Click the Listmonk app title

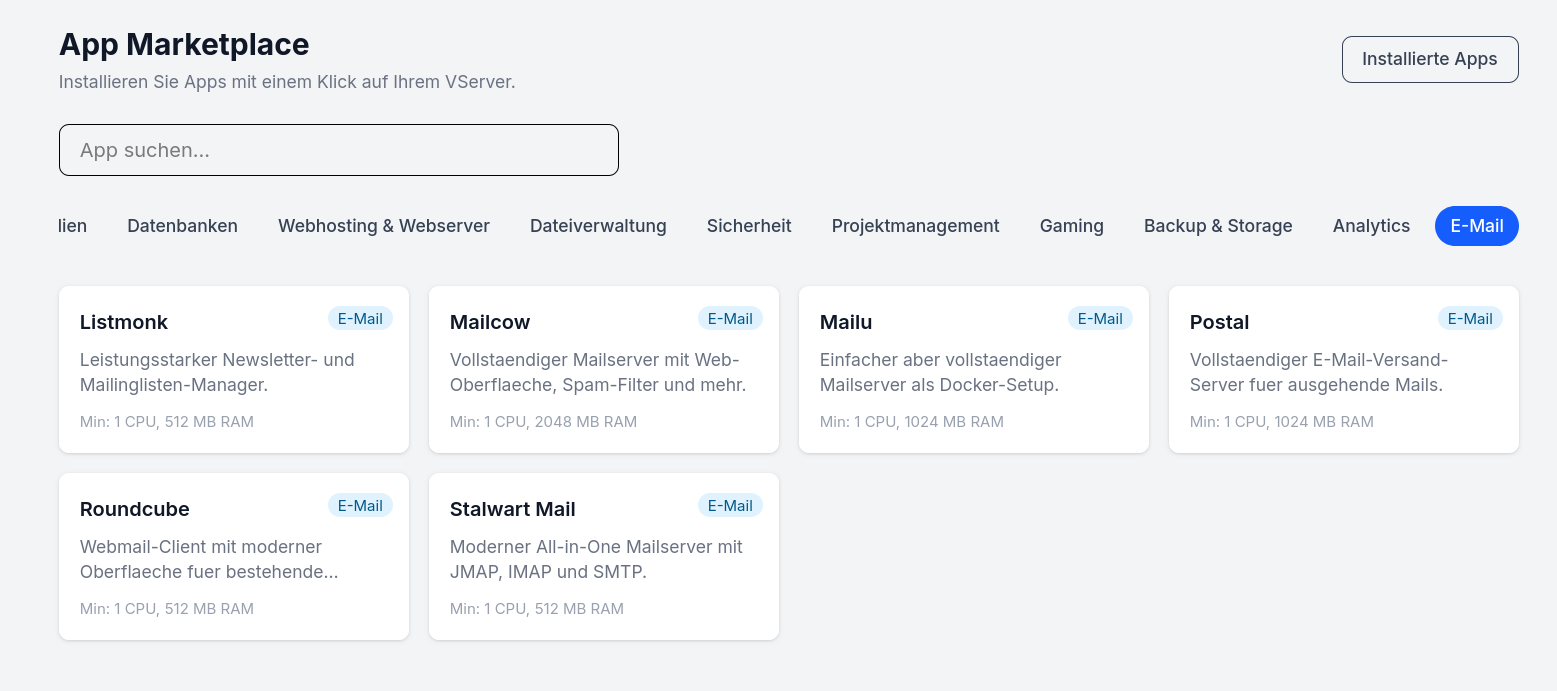coord(123,322)
